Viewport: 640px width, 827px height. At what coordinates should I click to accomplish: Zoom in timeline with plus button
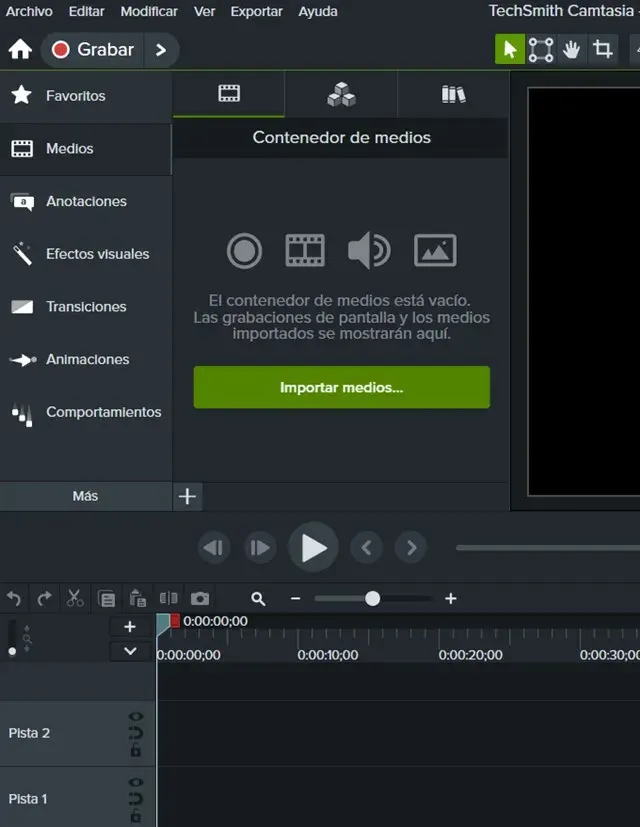coord(451,599)
